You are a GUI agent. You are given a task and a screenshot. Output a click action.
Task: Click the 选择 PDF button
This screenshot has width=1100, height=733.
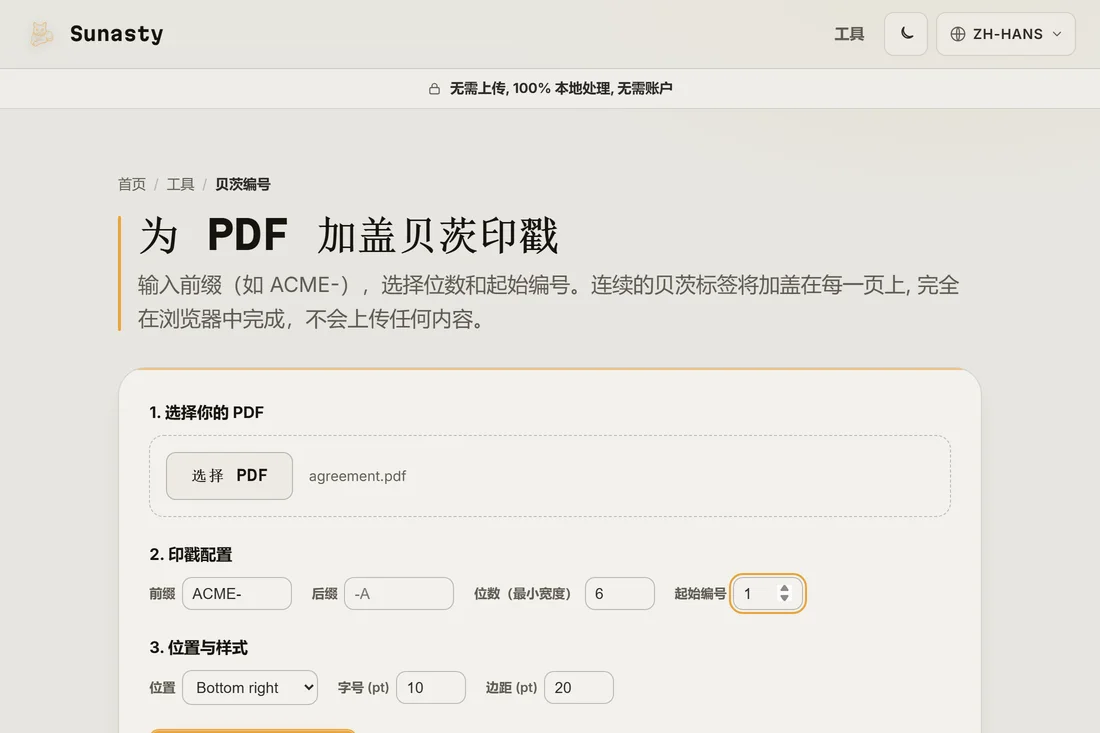tap(229, 476)
